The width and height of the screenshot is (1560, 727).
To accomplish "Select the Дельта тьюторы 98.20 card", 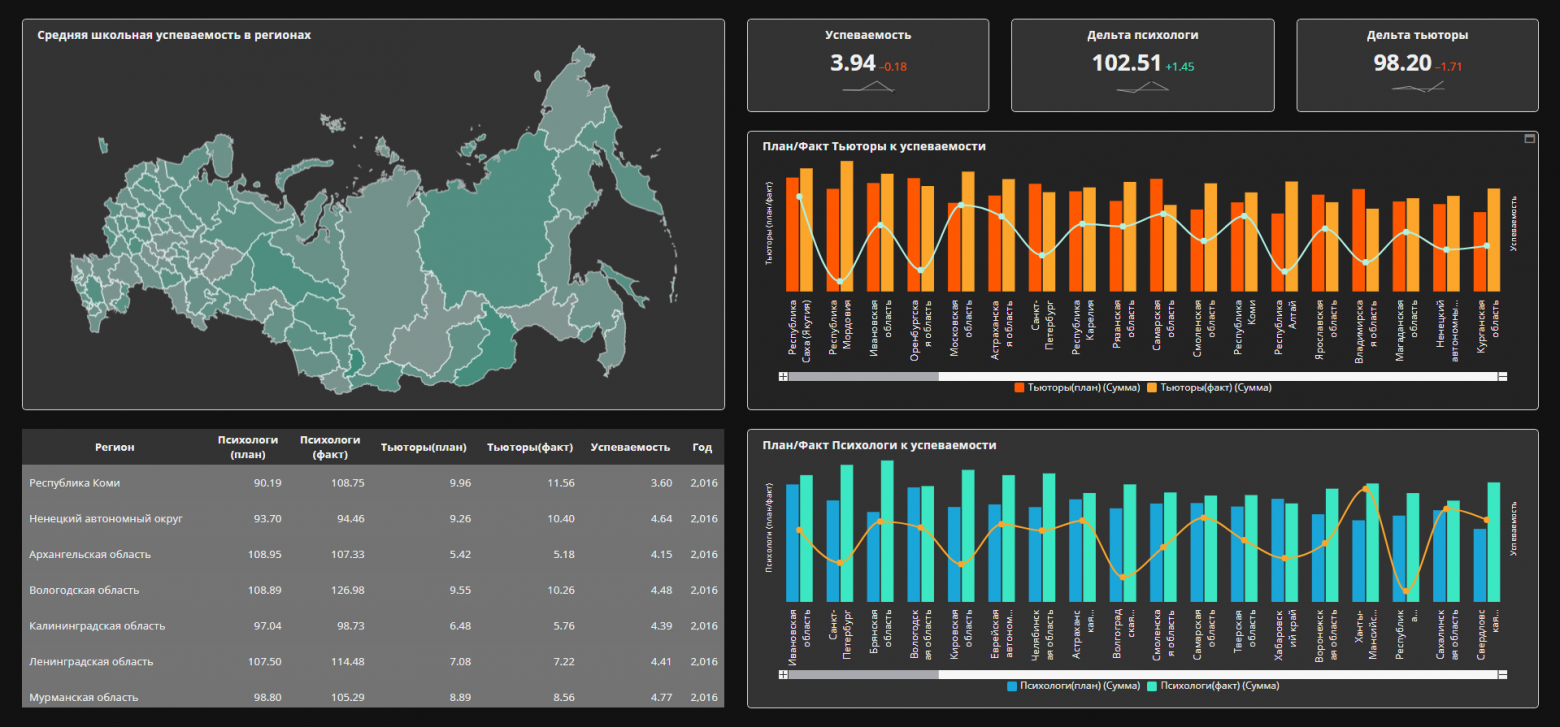I will tap(1417, 65).
